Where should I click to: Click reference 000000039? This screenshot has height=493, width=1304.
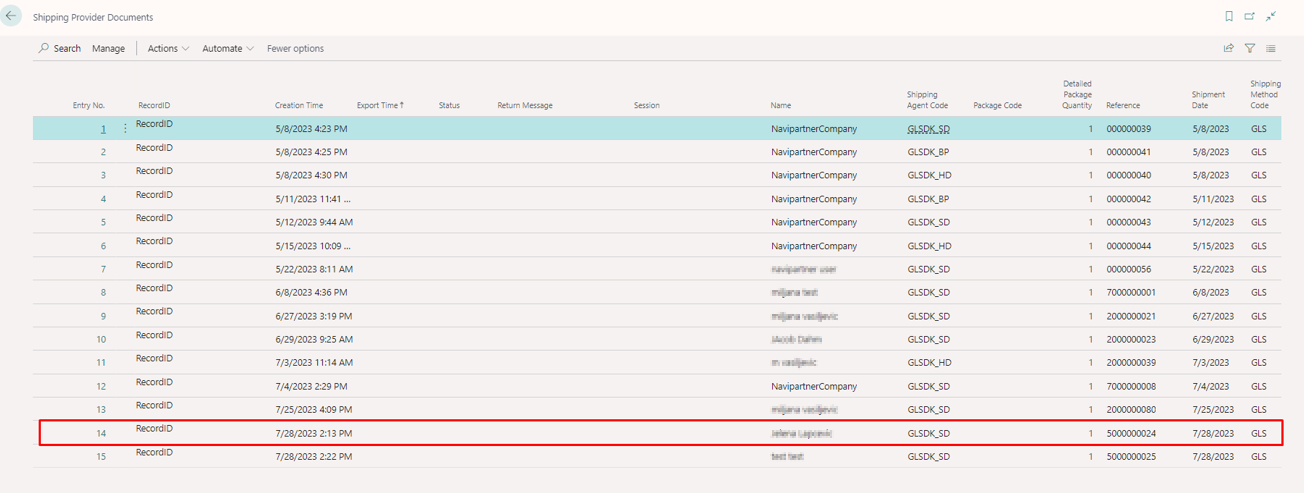[x=1128, y=129]
